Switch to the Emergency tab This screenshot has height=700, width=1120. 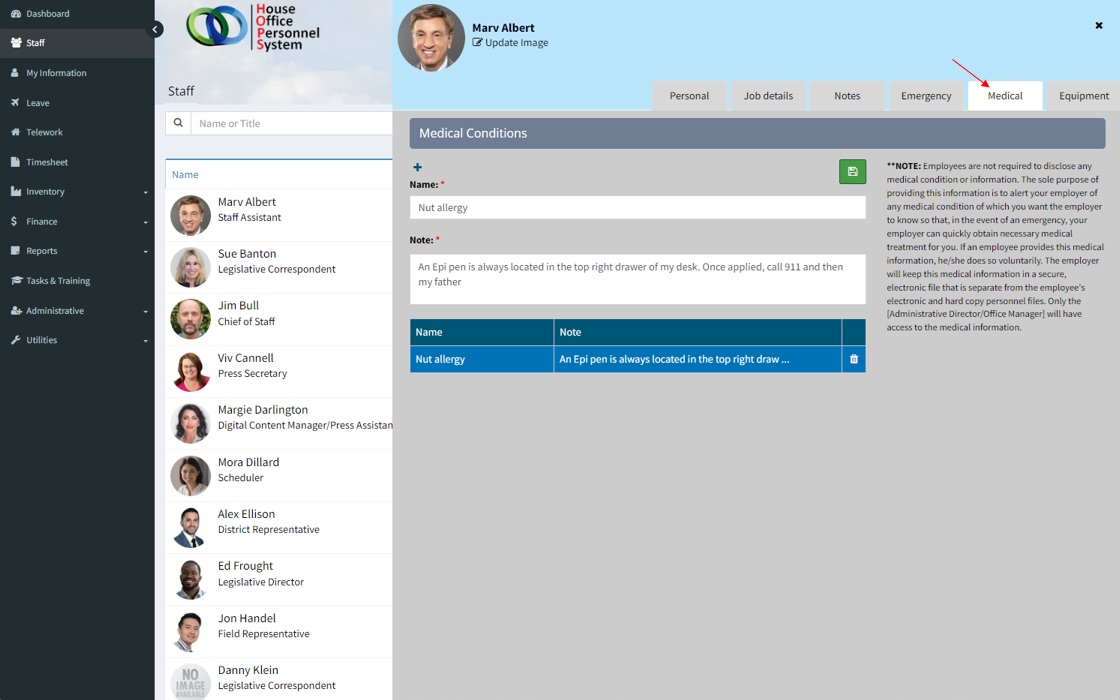coord(925,96)
